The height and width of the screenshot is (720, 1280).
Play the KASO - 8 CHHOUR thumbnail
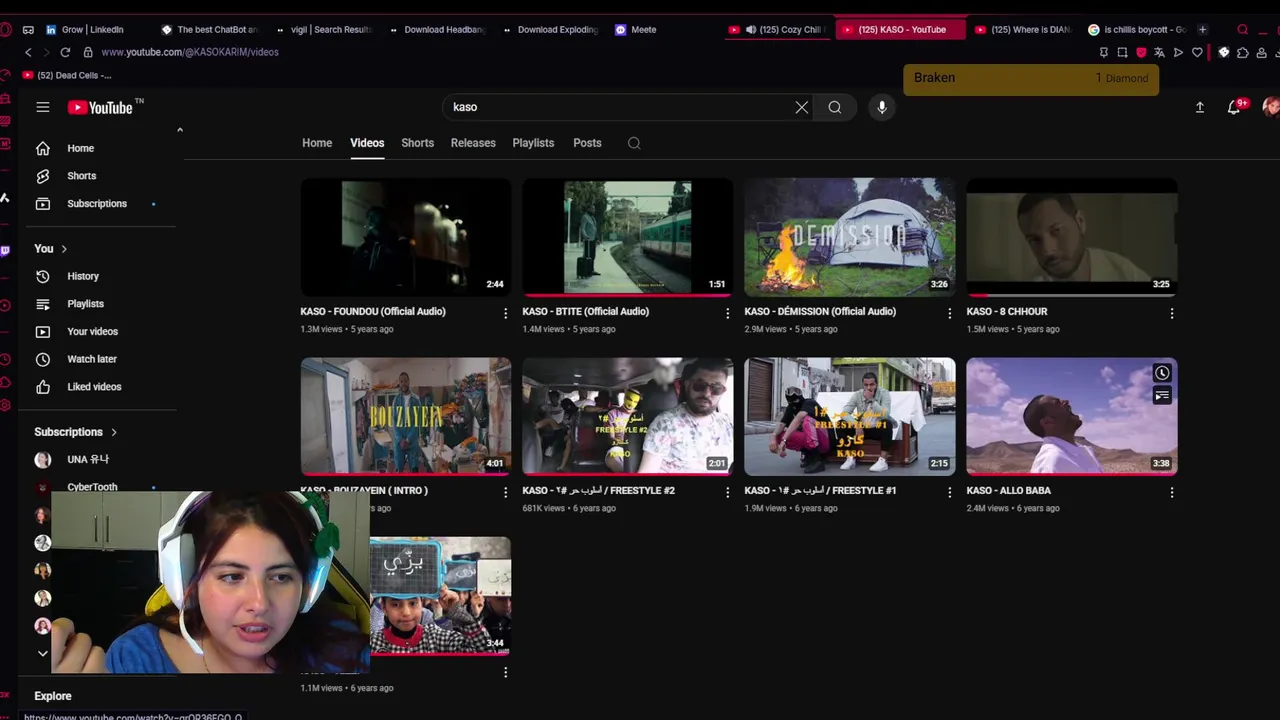[x=1072, y=237]
